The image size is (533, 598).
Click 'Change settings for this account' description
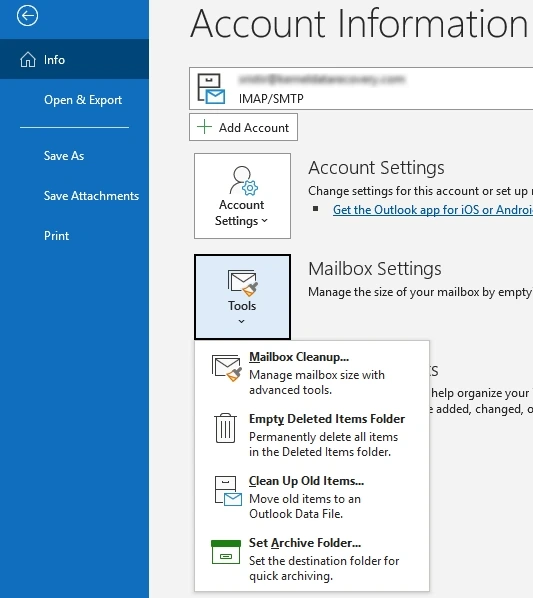[421, 191]
